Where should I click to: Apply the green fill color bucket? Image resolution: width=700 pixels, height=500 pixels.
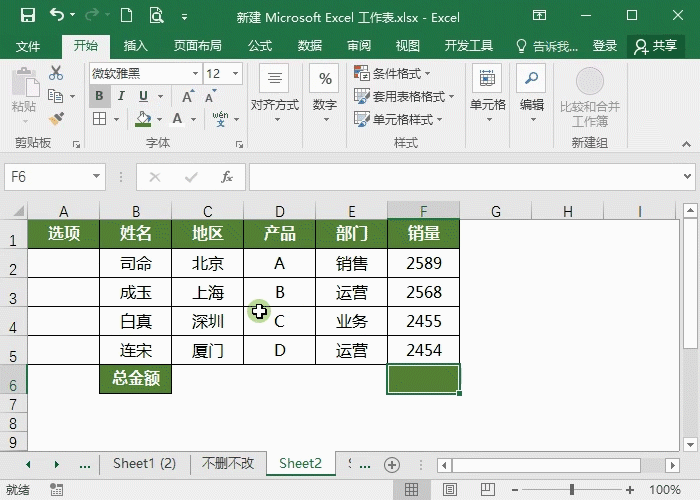pyautogui.click(x=143, y=119)
